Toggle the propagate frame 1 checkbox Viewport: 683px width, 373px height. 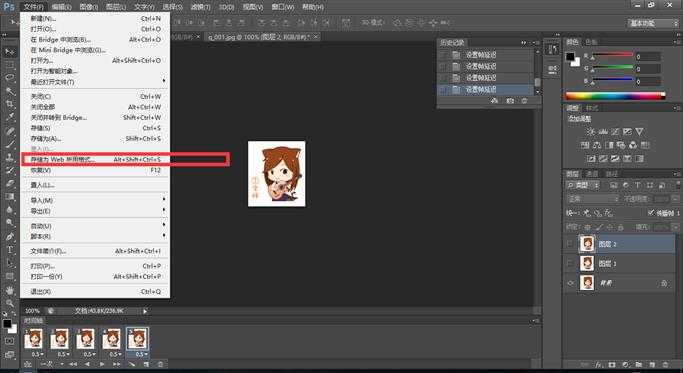click(x=651, y=213)
